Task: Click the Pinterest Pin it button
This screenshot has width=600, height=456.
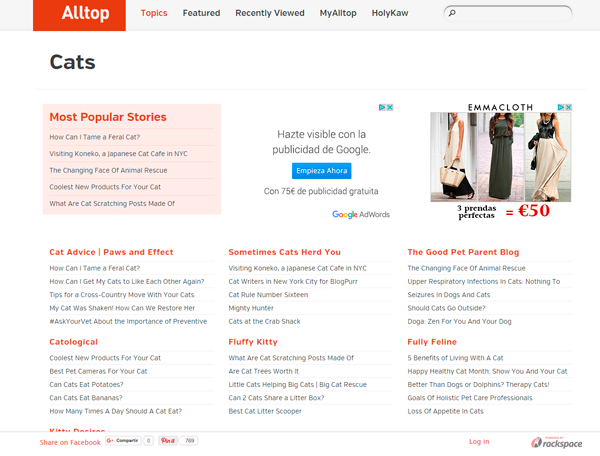Action: [168, 440]
